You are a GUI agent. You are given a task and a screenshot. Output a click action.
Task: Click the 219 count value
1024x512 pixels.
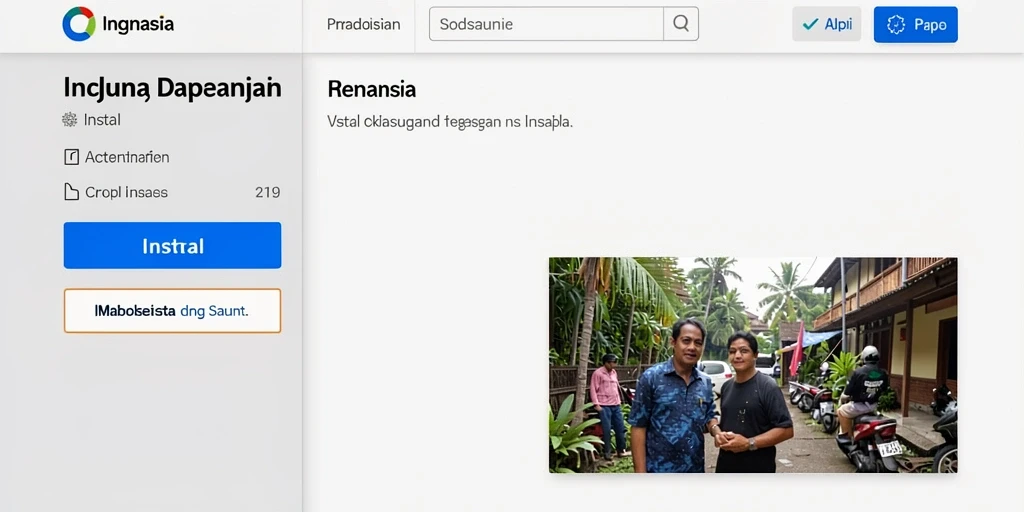click(268, 192)
